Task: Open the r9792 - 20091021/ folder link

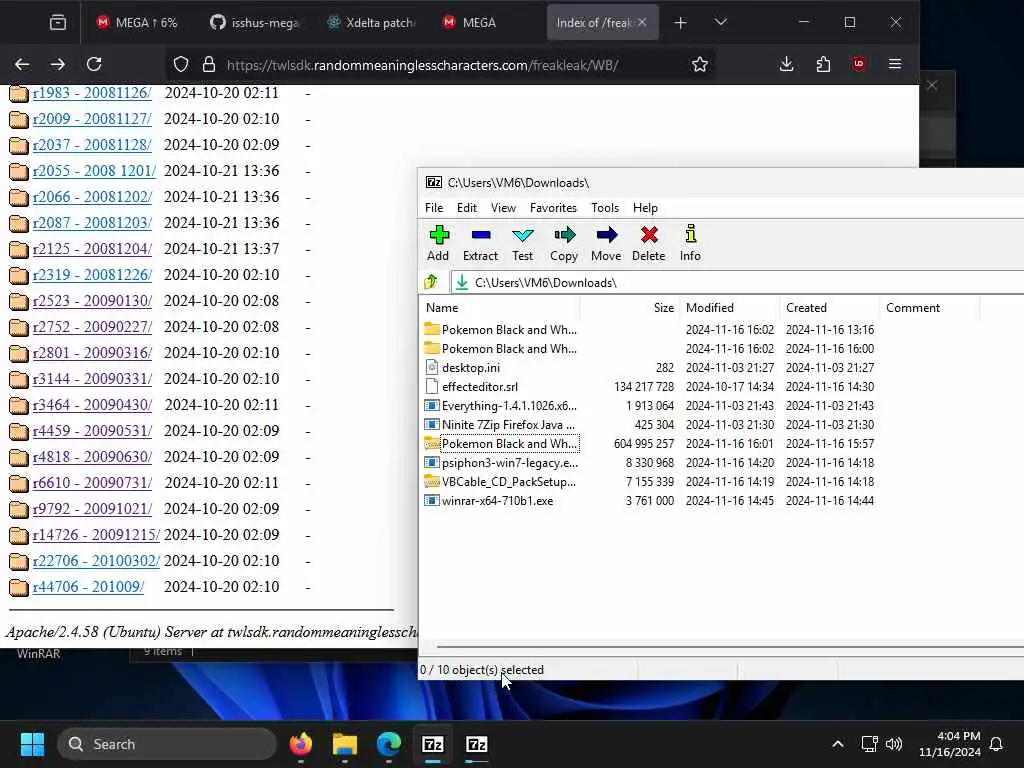Action: coord(92,508)
